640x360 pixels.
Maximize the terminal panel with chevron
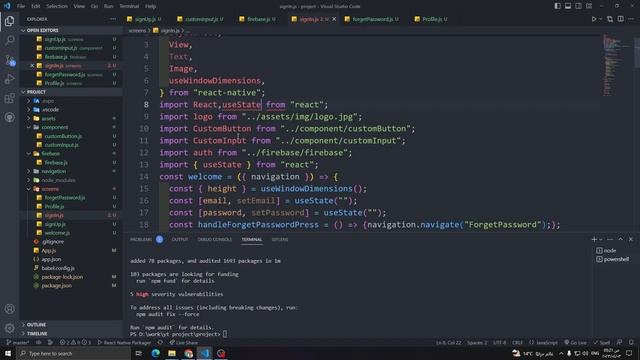620,239
